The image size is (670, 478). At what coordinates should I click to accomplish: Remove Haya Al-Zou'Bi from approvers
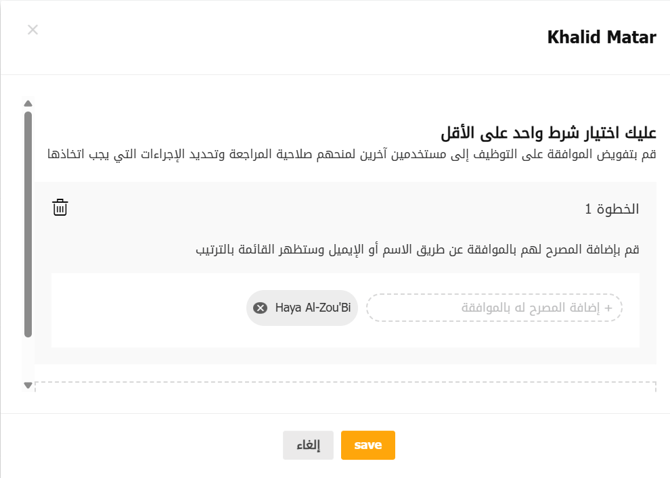260,308
